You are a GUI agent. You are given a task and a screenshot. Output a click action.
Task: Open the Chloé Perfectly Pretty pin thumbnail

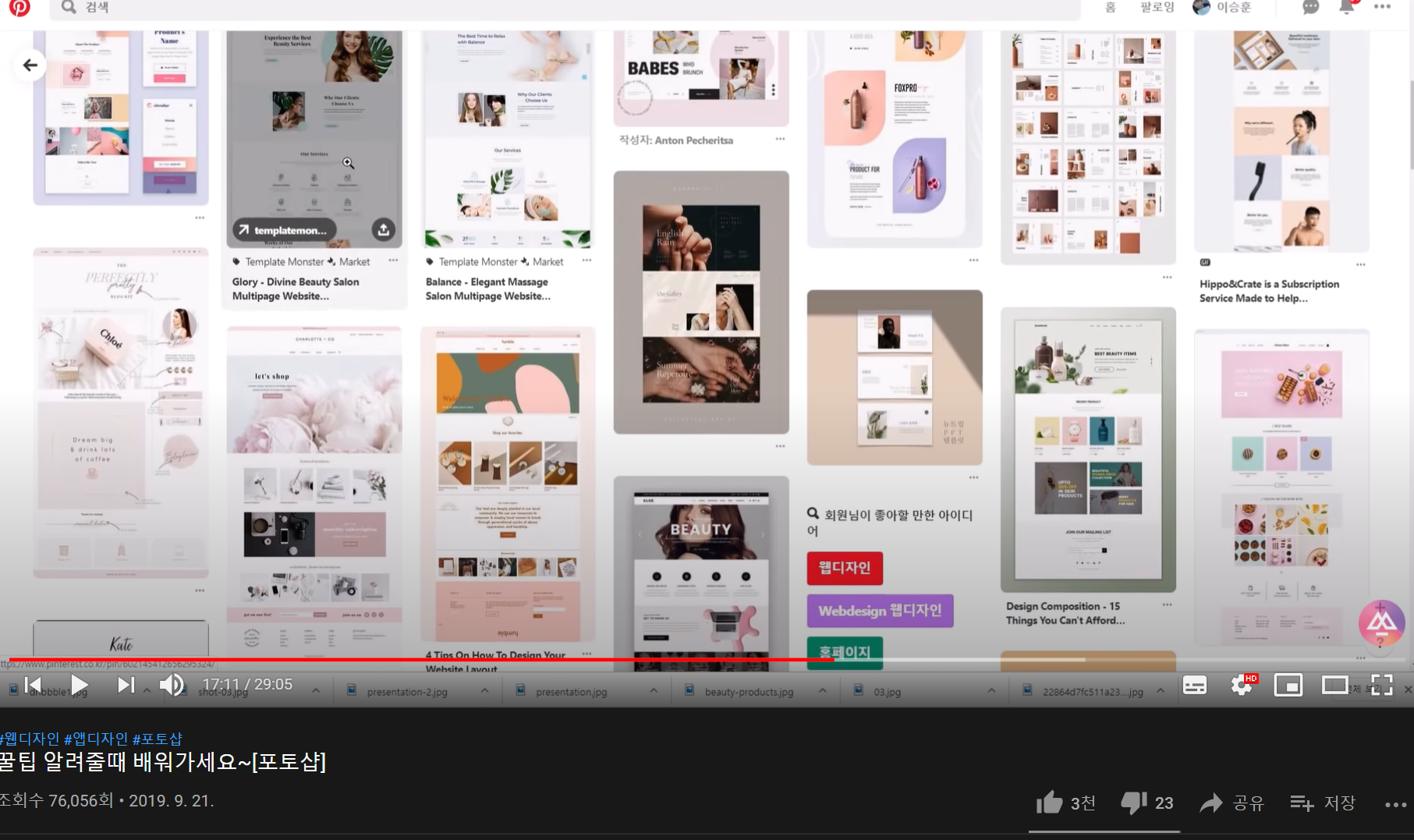tap(121, 413)
